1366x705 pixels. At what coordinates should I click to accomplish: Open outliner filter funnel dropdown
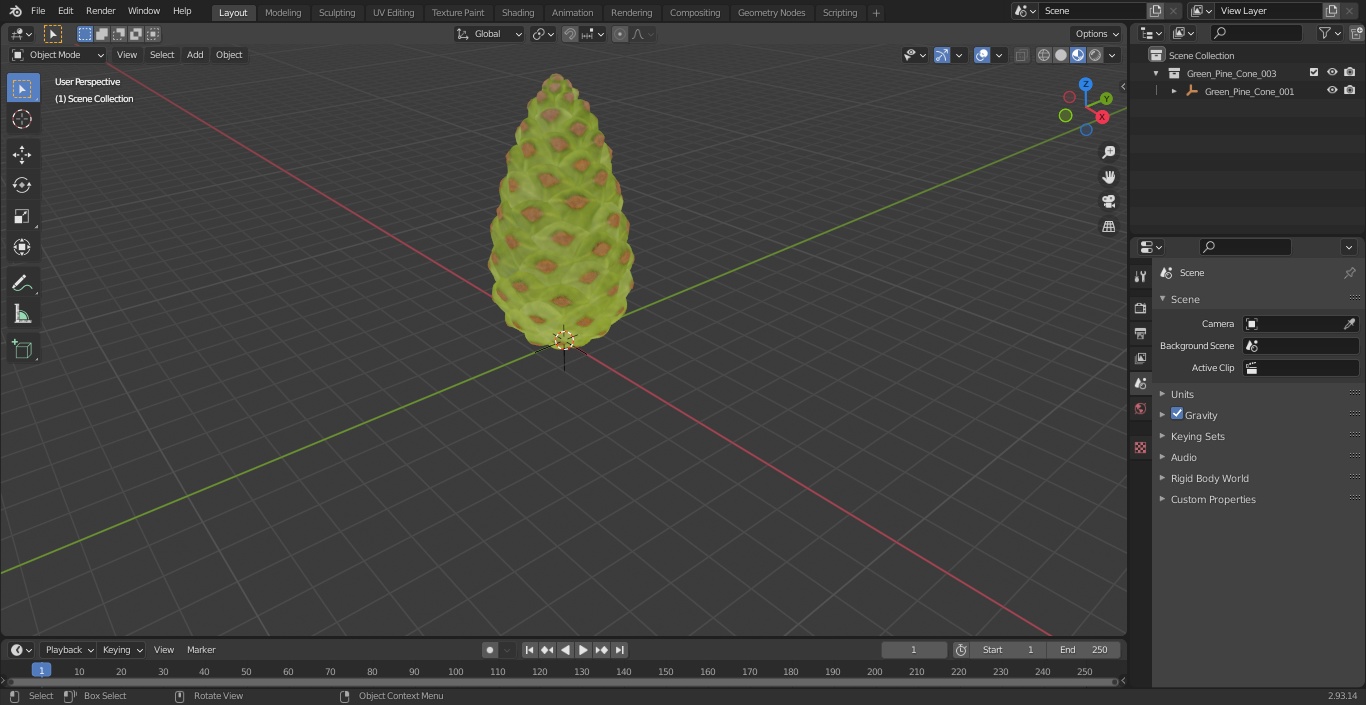tap(1331, 33)
